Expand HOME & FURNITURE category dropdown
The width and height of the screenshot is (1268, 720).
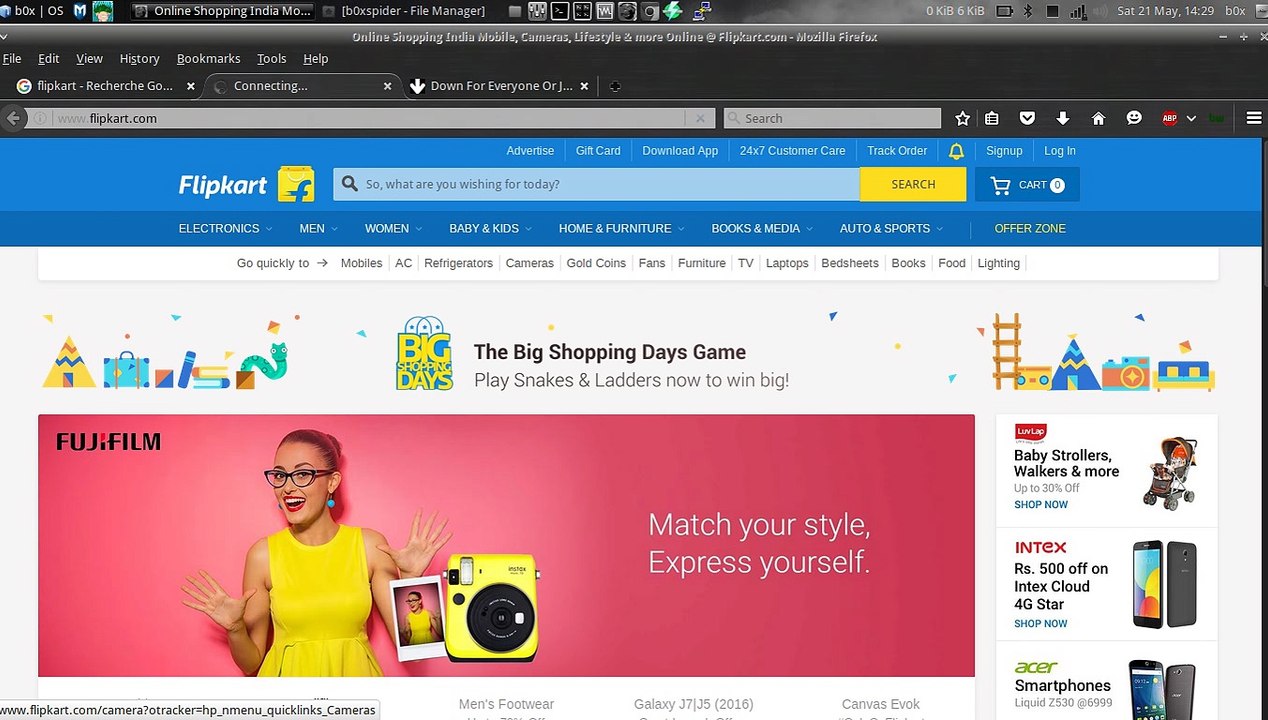click(621, 229)
